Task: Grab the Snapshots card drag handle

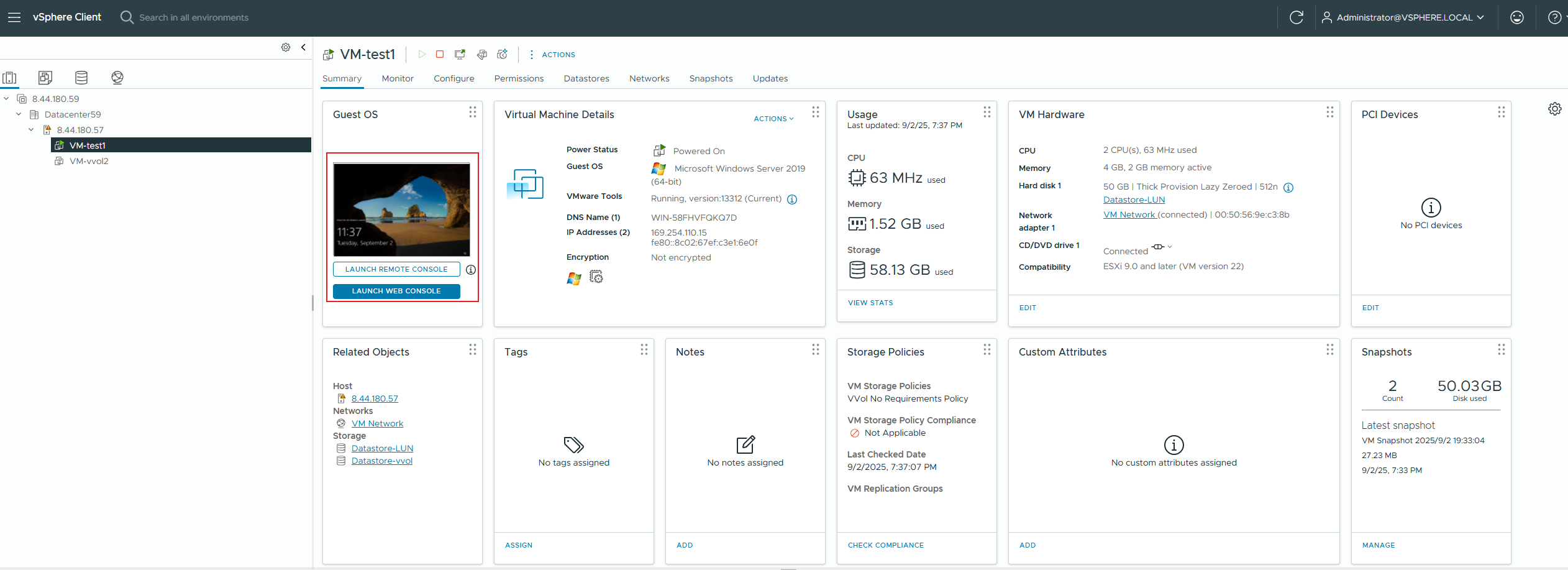Action: [1502, 349]
